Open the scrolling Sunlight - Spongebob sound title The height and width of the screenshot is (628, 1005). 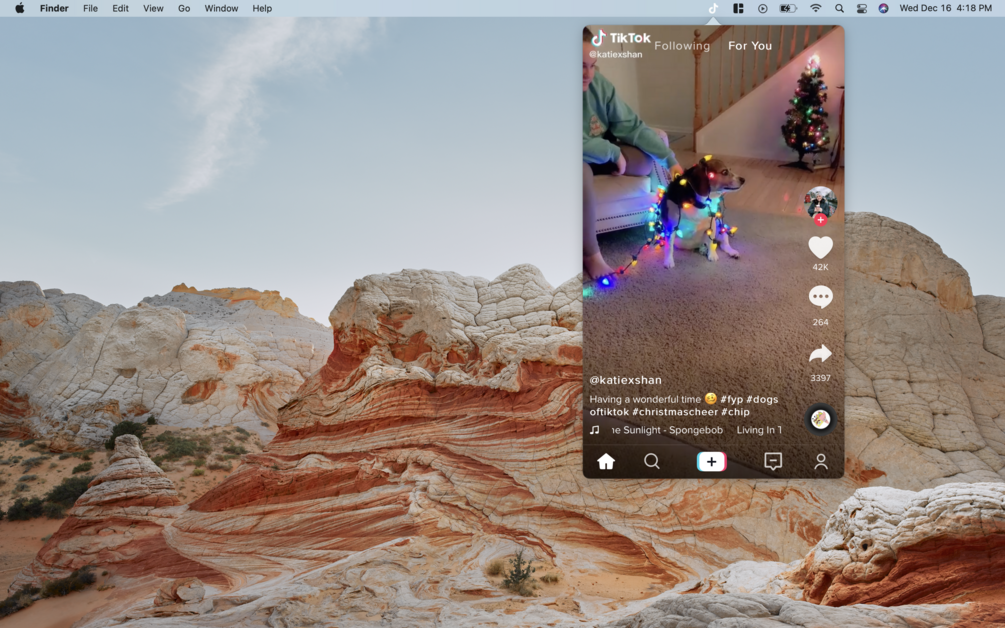[x=667, y=430]
